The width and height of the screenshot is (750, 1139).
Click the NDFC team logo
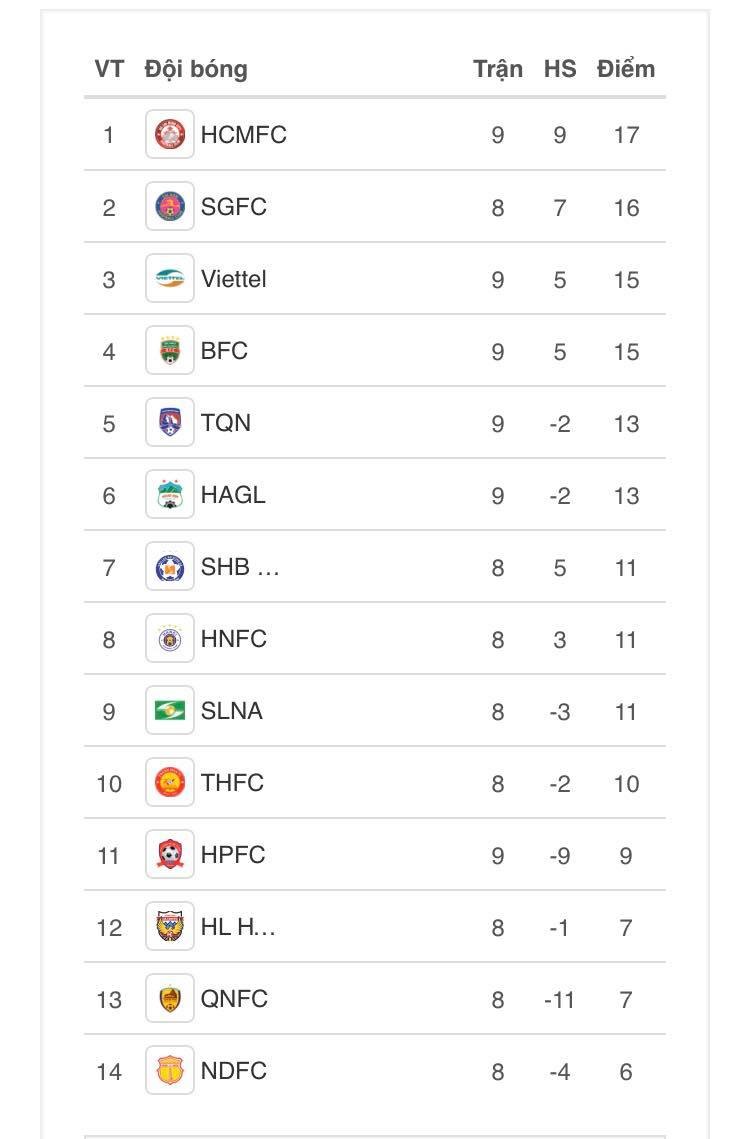click(x=169, y=1070)
